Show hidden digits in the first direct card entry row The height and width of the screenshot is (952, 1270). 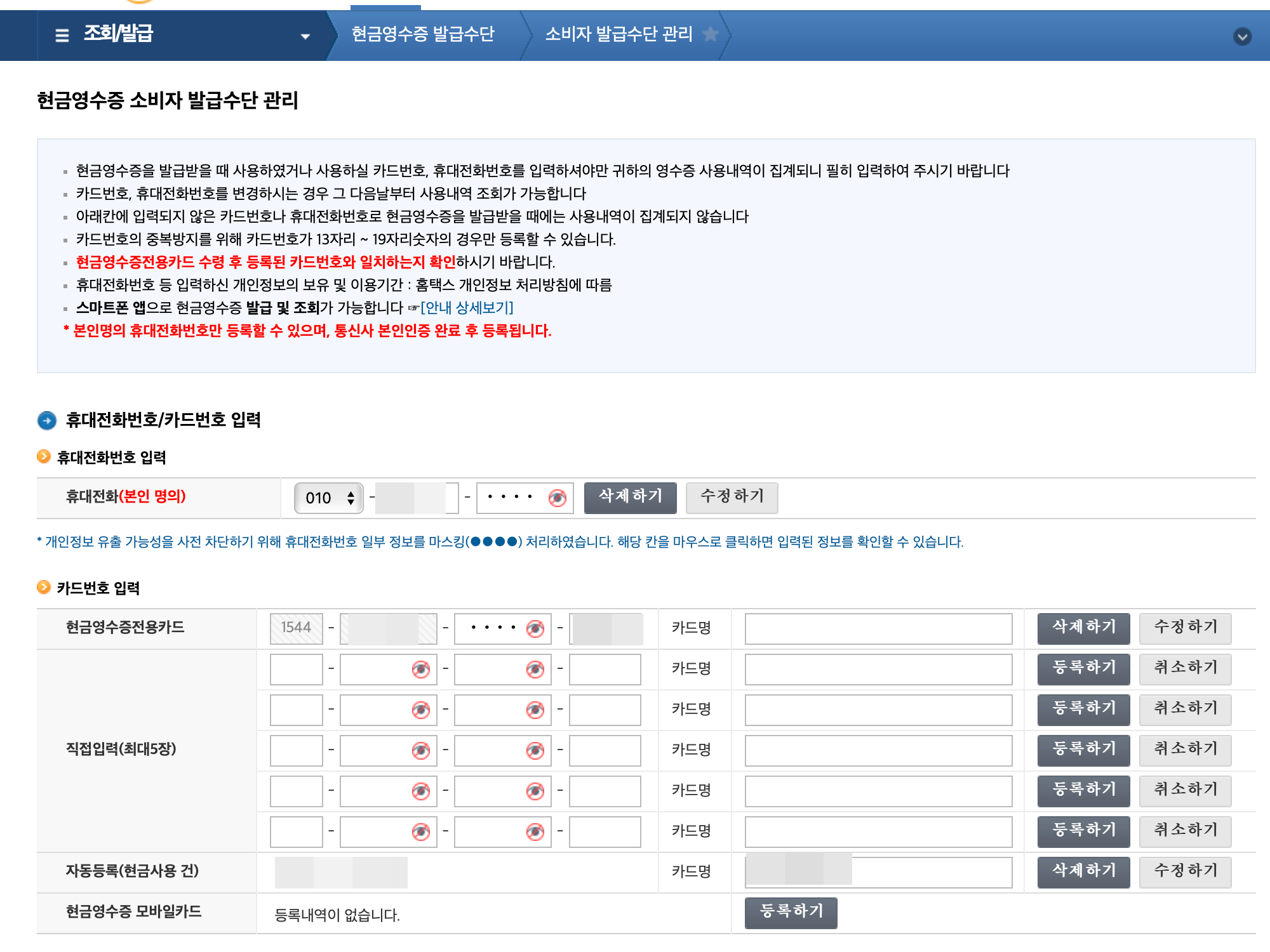(422, 668)
